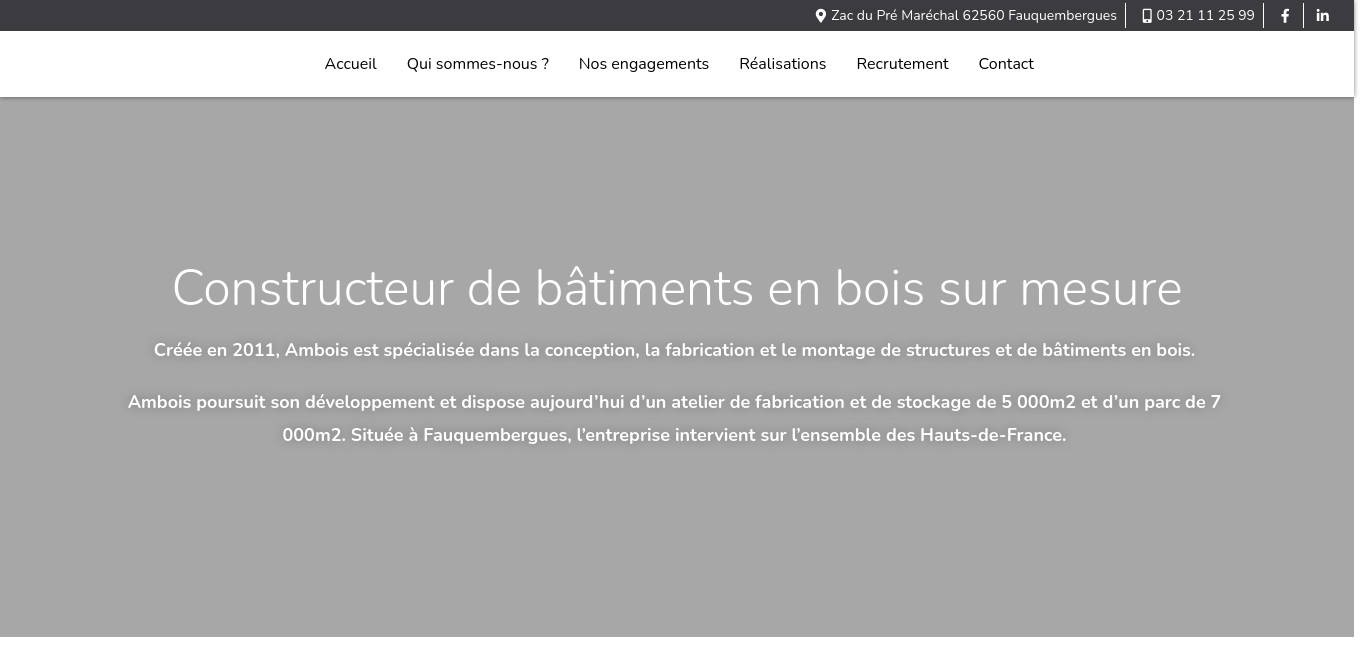Open the Réalisations page
Screen dimensions: 1366x651
[x=782, y=64]
